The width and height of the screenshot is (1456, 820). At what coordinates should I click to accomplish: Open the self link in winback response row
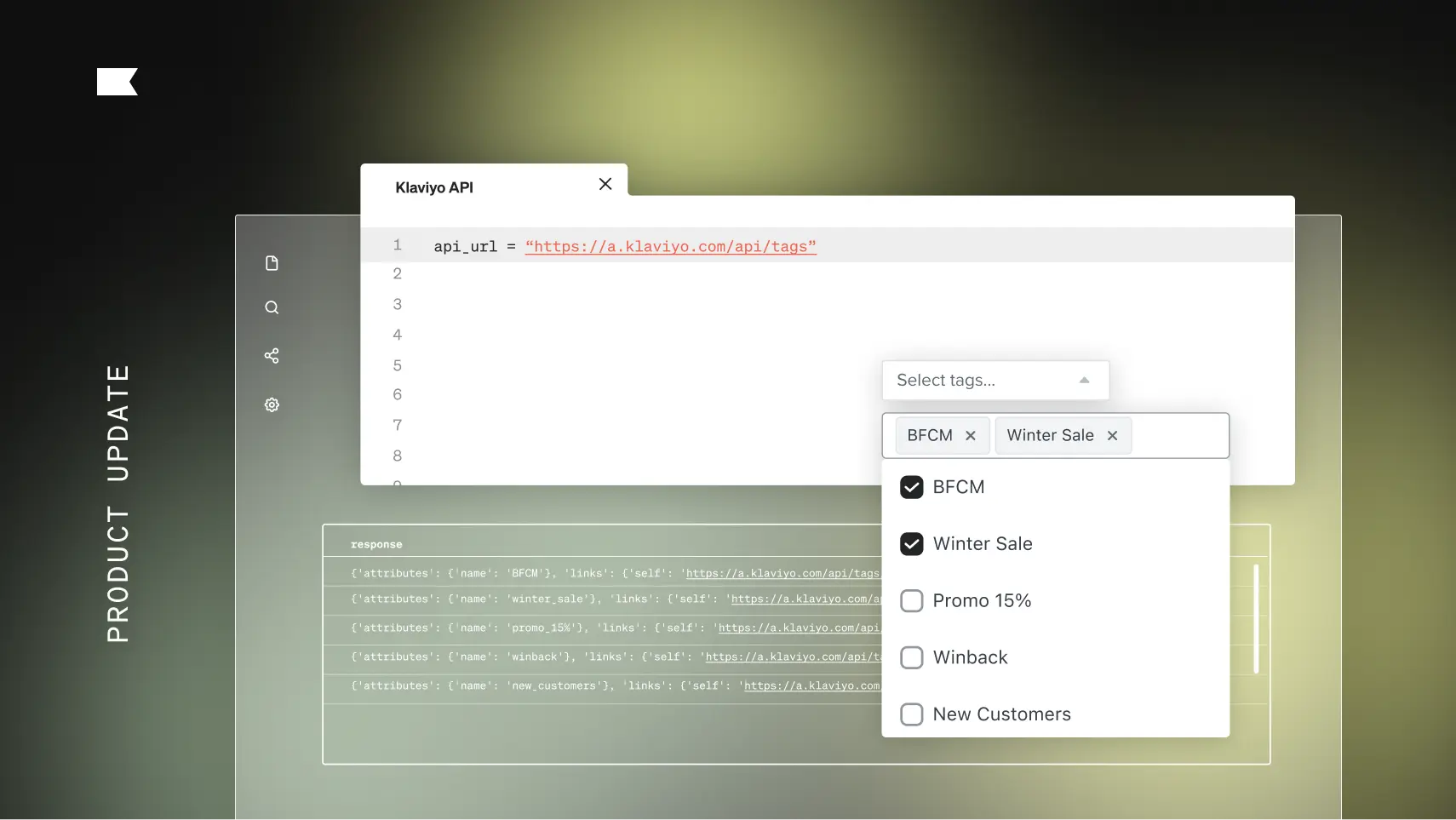point(793,657)
